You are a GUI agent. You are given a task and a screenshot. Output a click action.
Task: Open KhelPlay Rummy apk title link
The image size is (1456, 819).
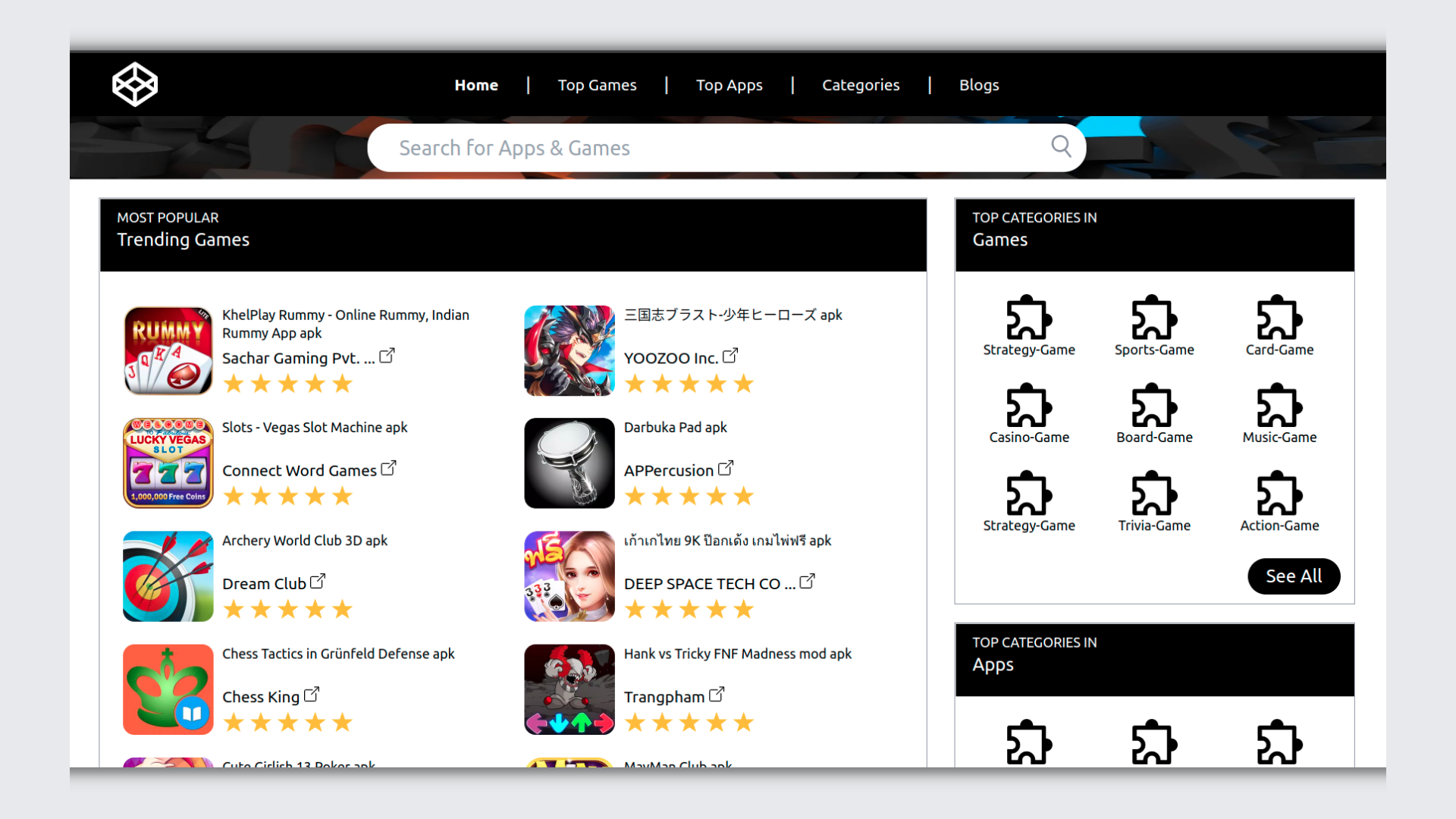pyautogui.click(x=345, y=323)
